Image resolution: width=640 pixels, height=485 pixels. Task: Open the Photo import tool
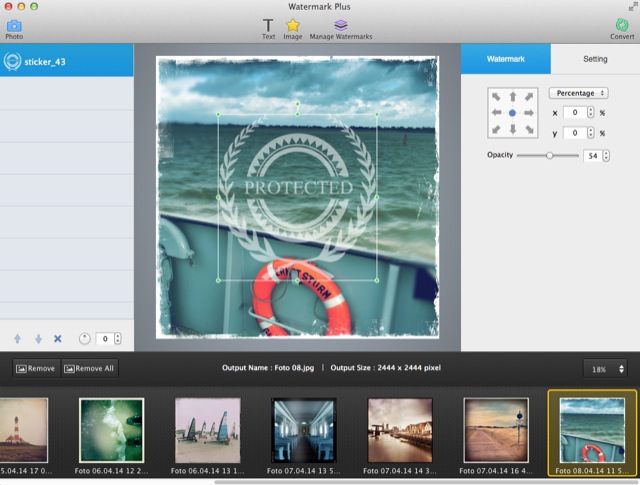click(14, 30)
